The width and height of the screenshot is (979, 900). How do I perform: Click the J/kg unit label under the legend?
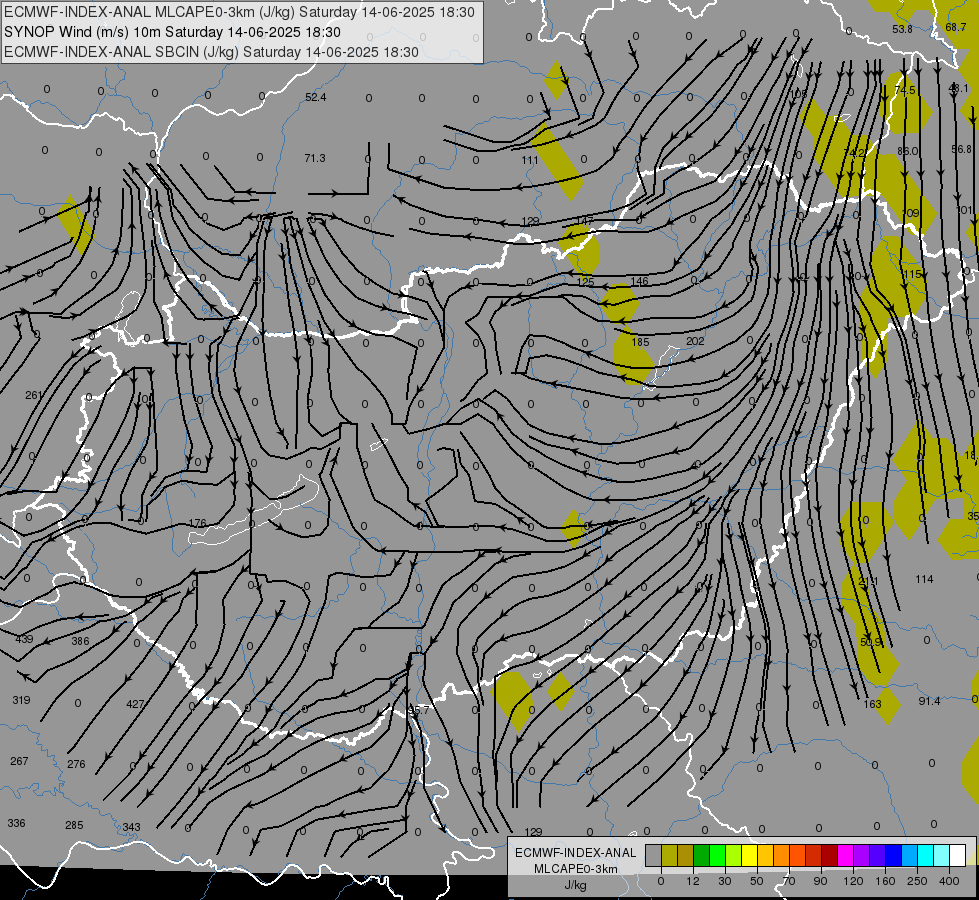[x=575, y=885]
